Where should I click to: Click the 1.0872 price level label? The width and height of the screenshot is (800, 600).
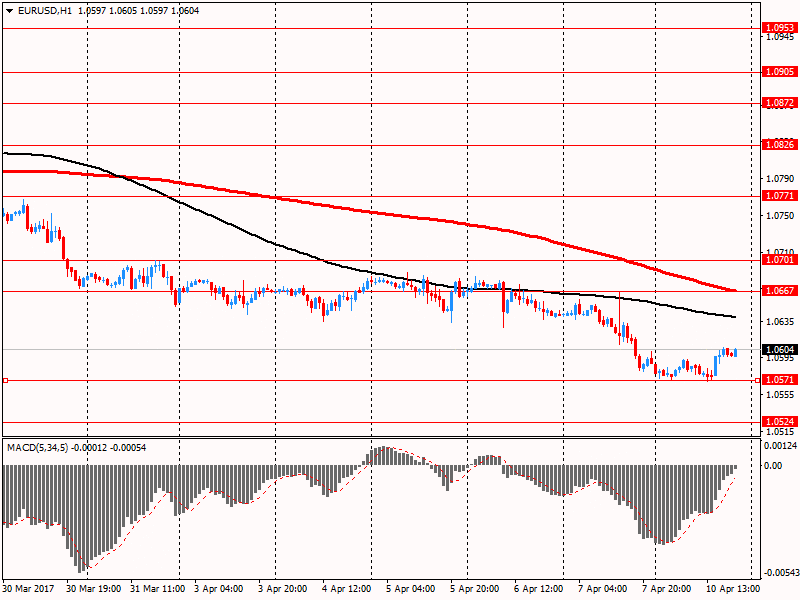point(780,103)
